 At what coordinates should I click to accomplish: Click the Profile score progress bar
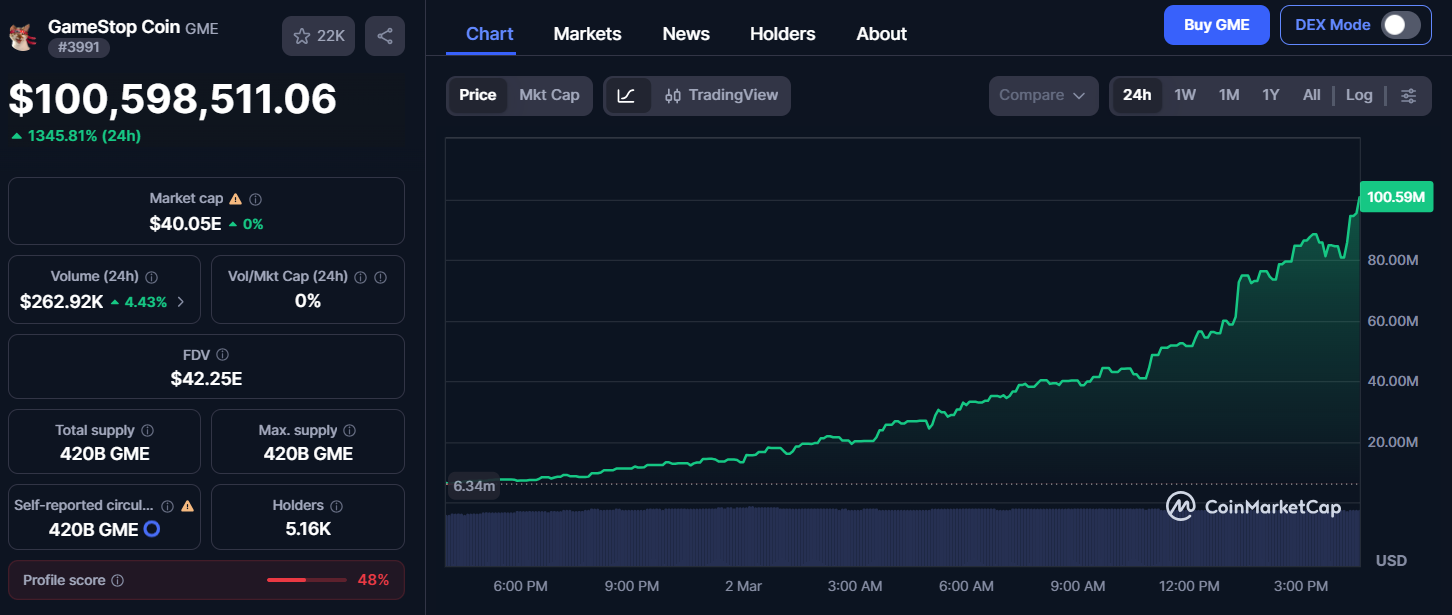[306, 580]
